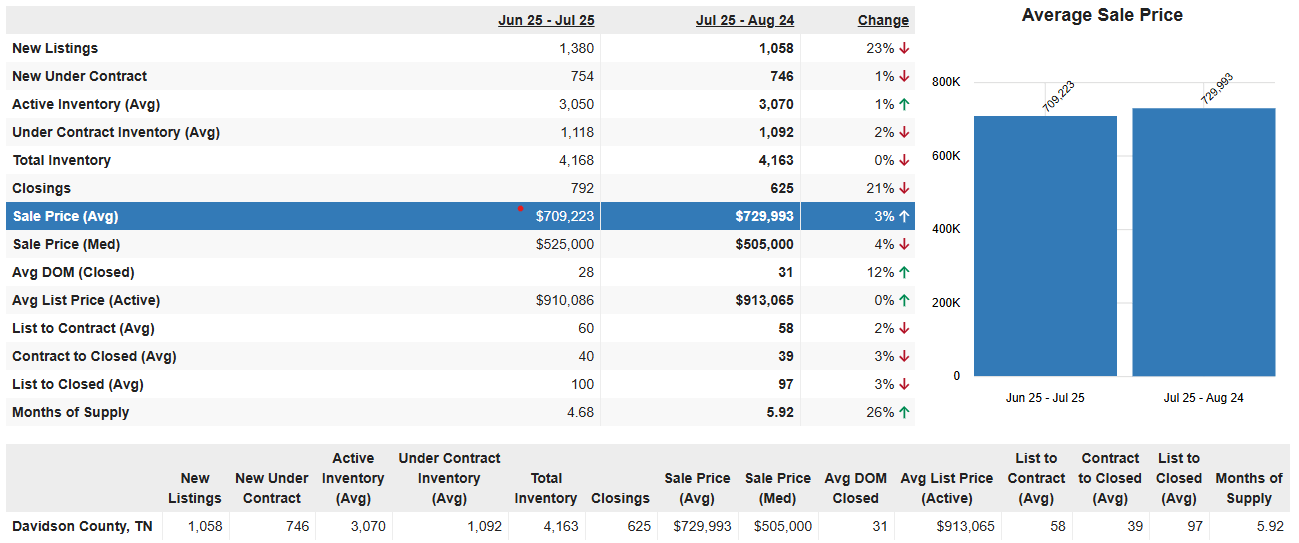Select the Jul 25 - Aug 24 column header
This screenshot has height=543, width=1299.
(745, 20)
